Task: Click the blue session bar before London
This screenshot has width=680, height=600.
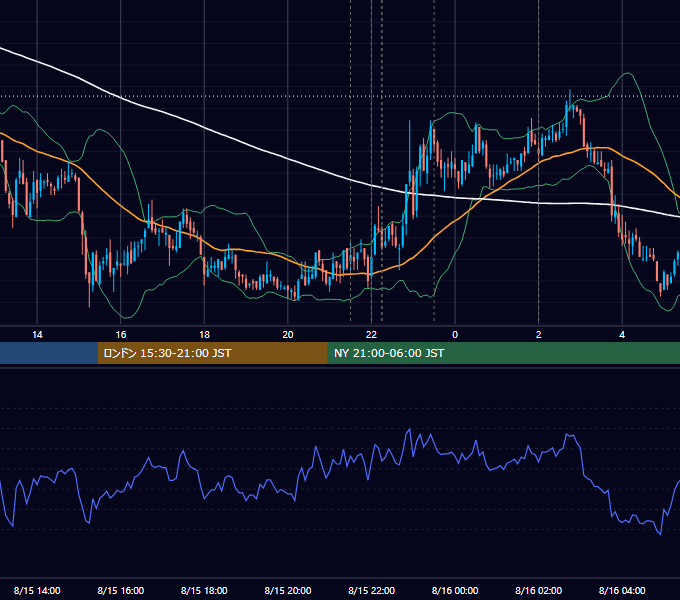Action: point(49,353)
